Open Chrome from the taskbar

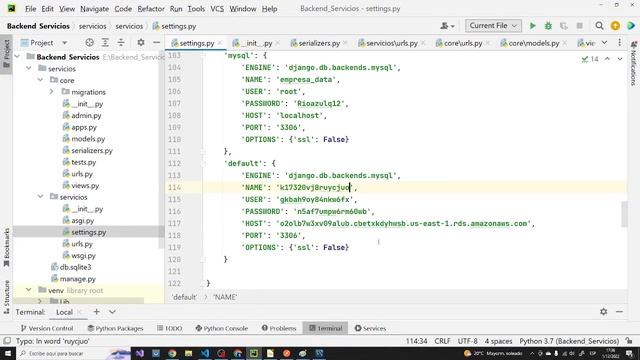172,353
